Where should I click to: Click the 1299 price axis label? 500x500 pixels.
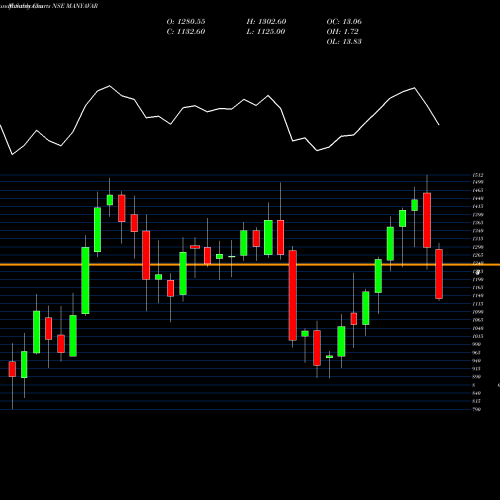[478, 247]
